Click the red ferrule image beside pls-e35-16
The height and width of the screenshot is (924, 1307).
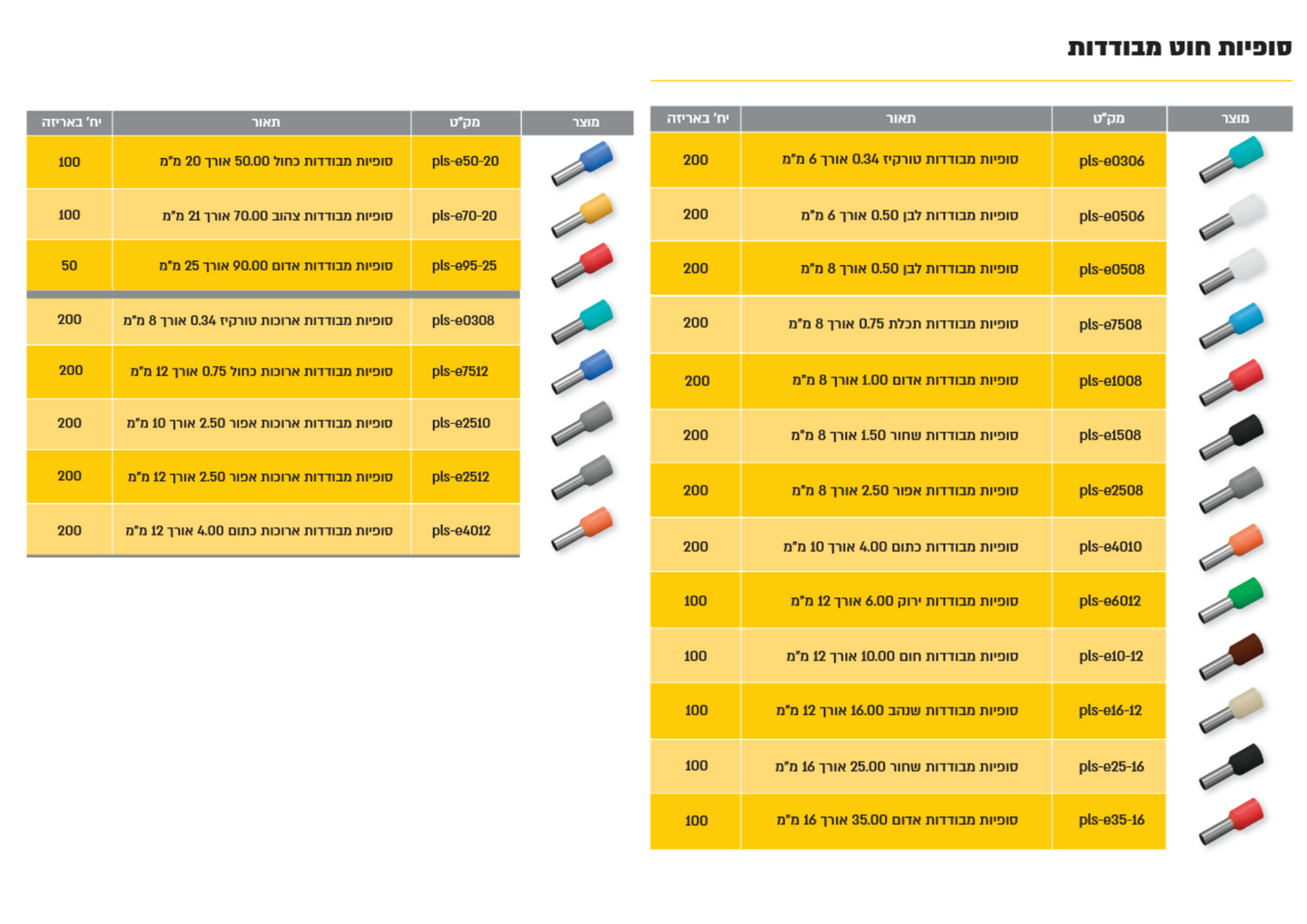click(x=1231, y=821)
